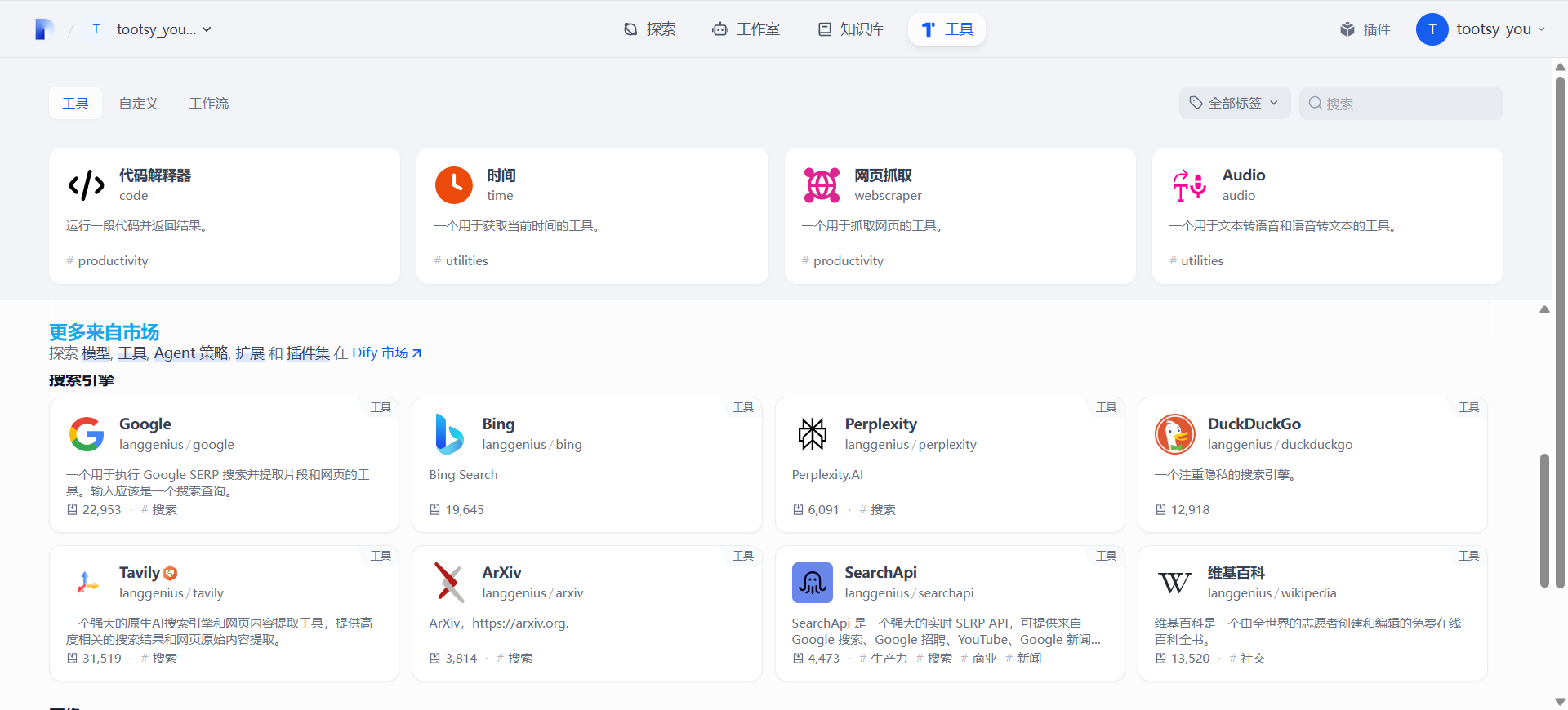The width and height of the screenshot is (1568, 710).
Task: Click the productivity tag on 代码解释器 card
Action: (107, 260)
